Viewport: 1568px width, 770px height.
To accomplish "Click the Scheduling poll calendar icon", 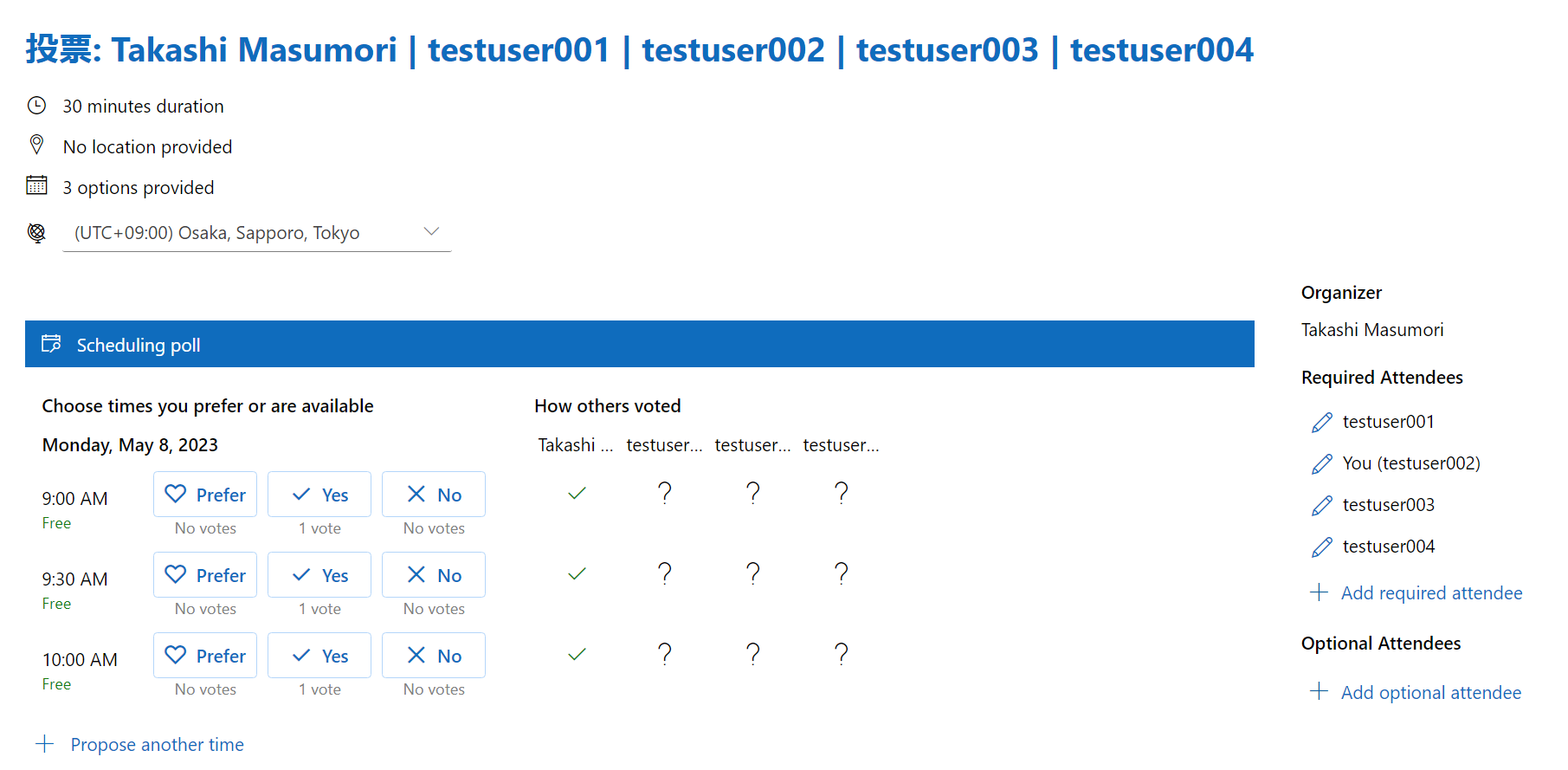I will point(52,344).
